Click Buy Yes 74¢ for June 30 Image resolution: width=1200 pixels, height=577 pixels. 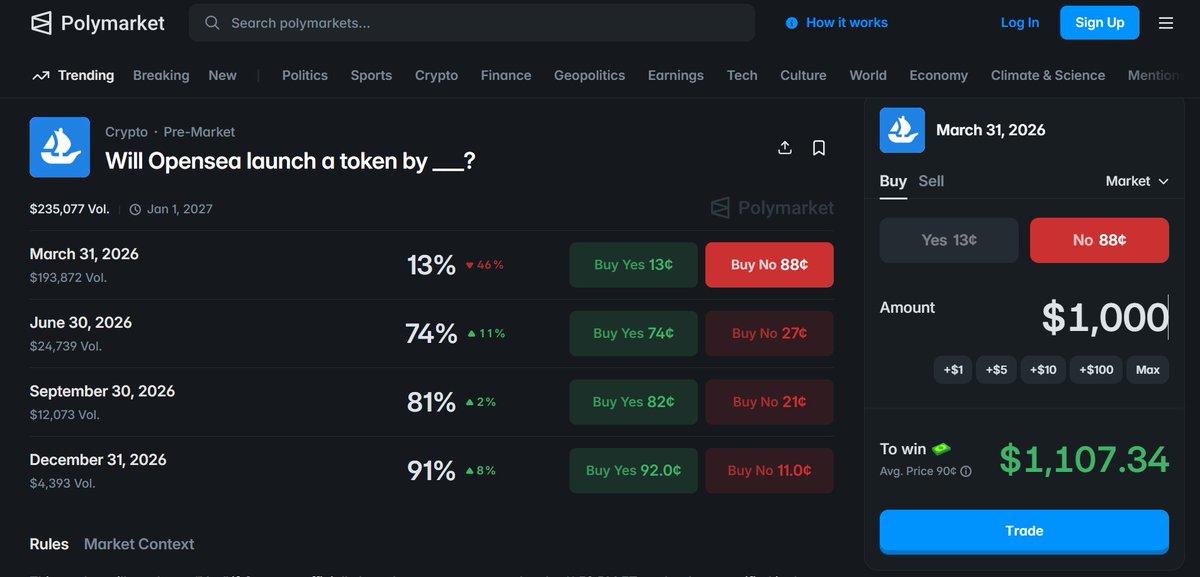coord(633,333)
